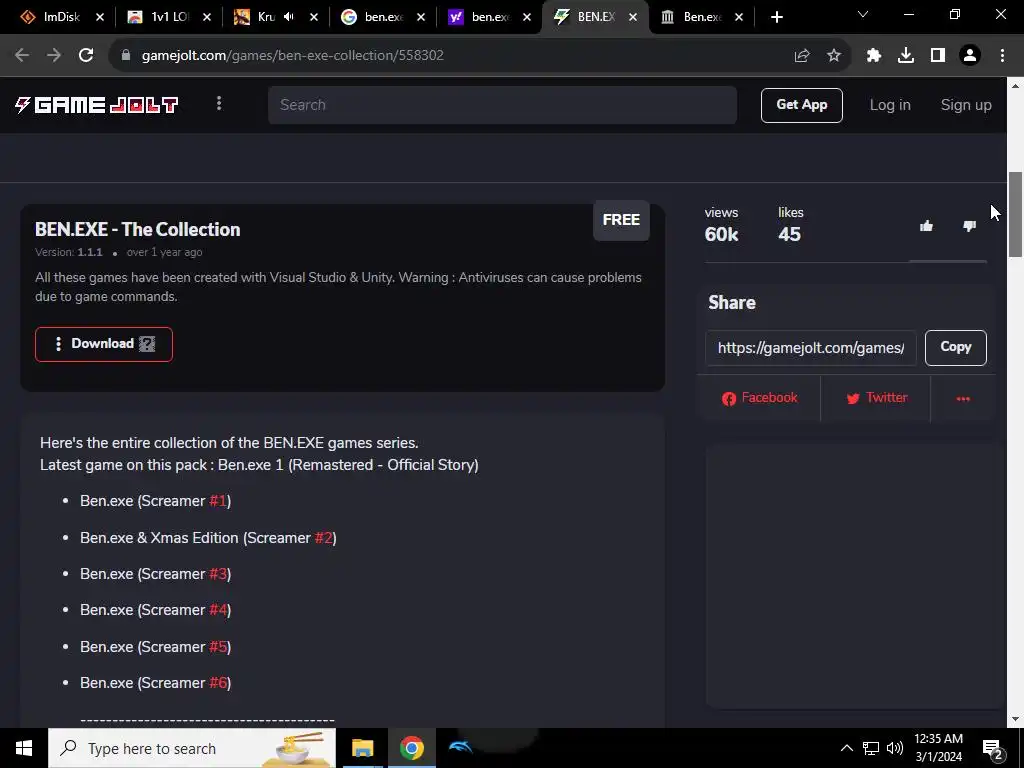Click the Get App button
The height and width of the screenshot is (768, 1024).
[801, 105]
